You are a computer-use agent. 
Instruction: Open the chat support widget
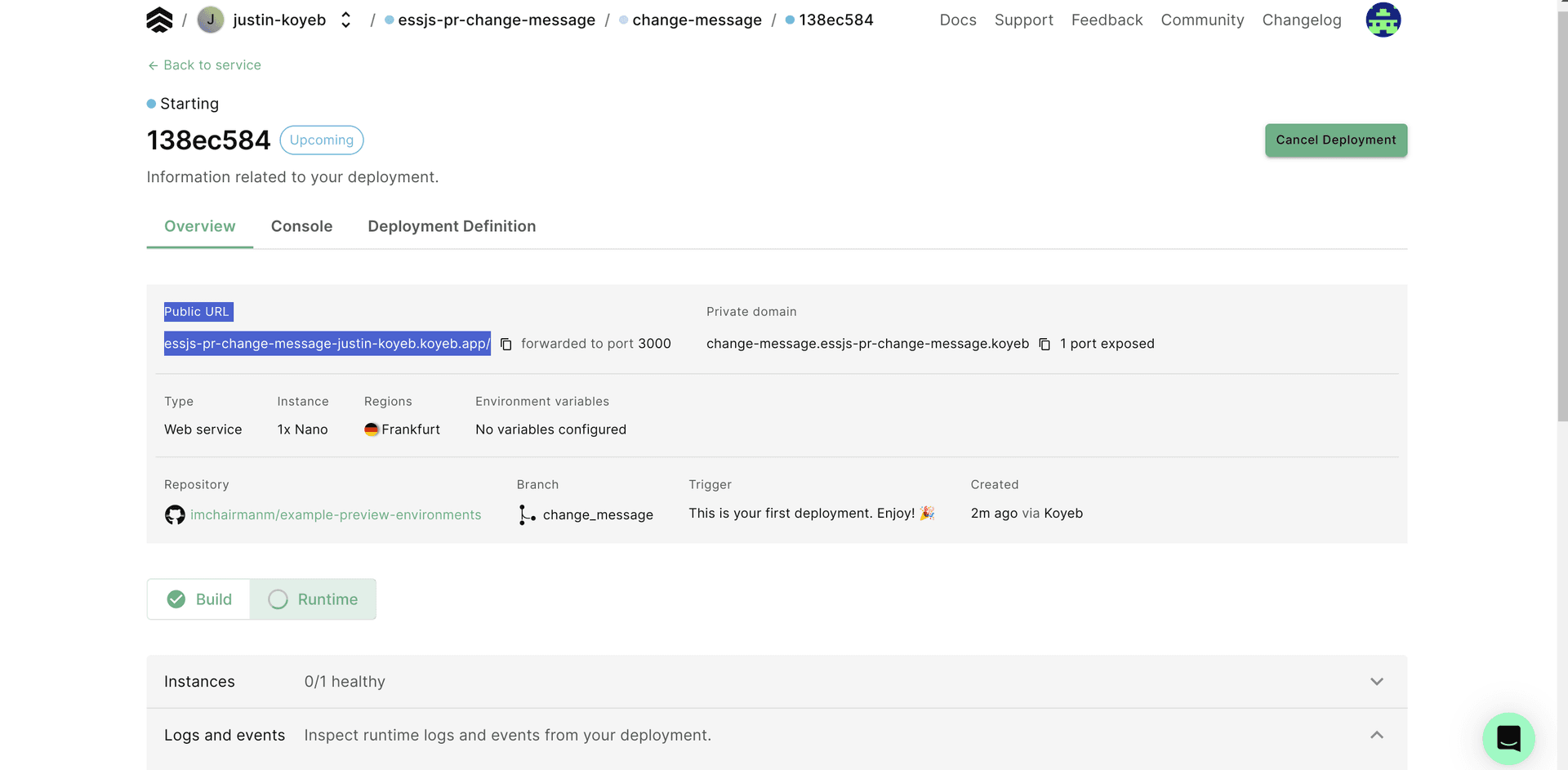[x=1508, y=738]
